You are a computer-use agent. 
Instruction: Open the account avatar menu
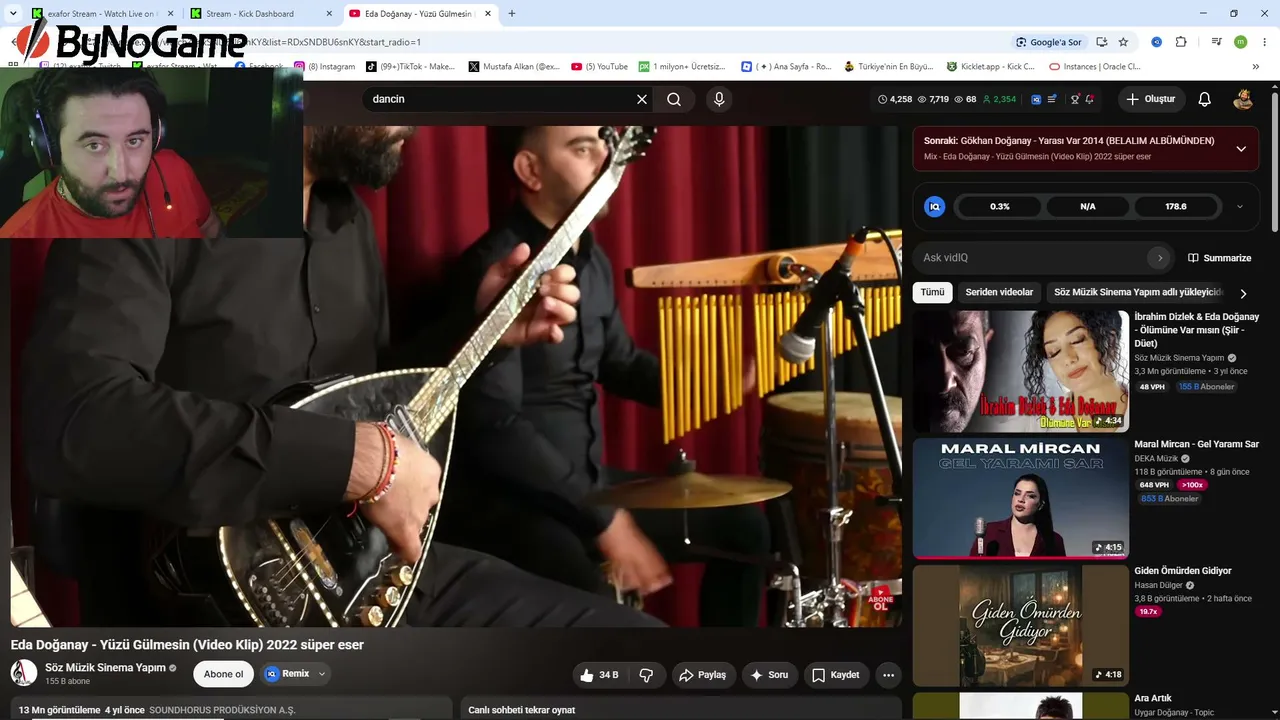[1243, 99]
